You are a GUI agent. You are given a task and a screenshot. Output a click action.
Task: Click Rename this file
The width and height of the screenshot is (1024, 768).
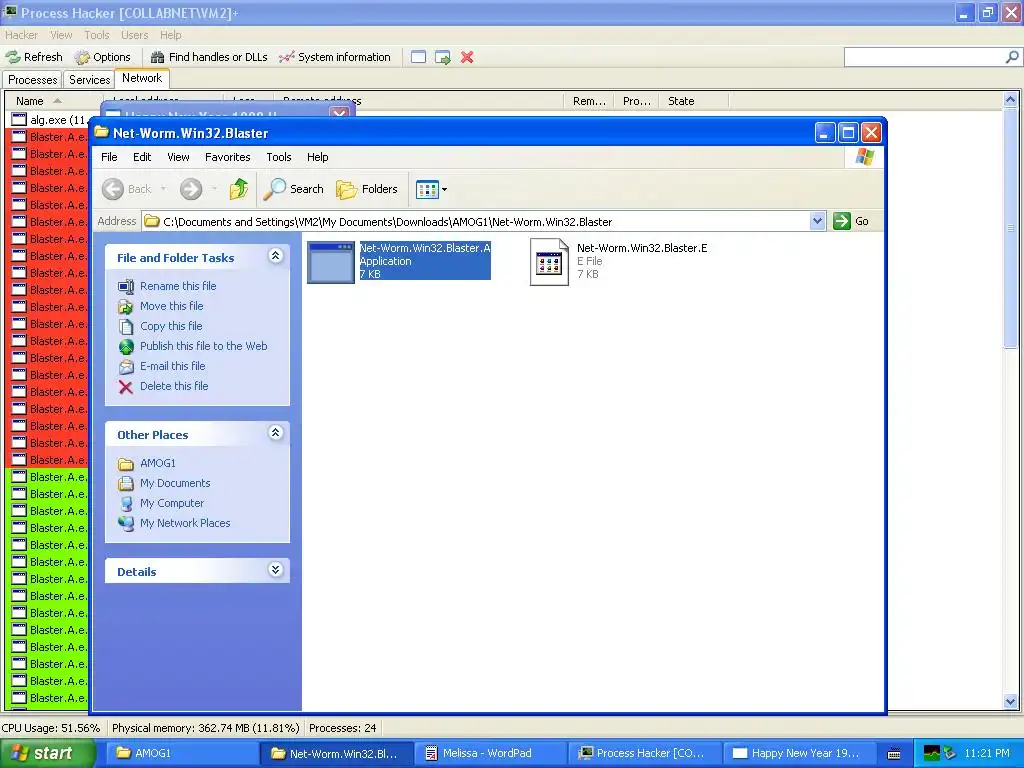coord(178,286)
